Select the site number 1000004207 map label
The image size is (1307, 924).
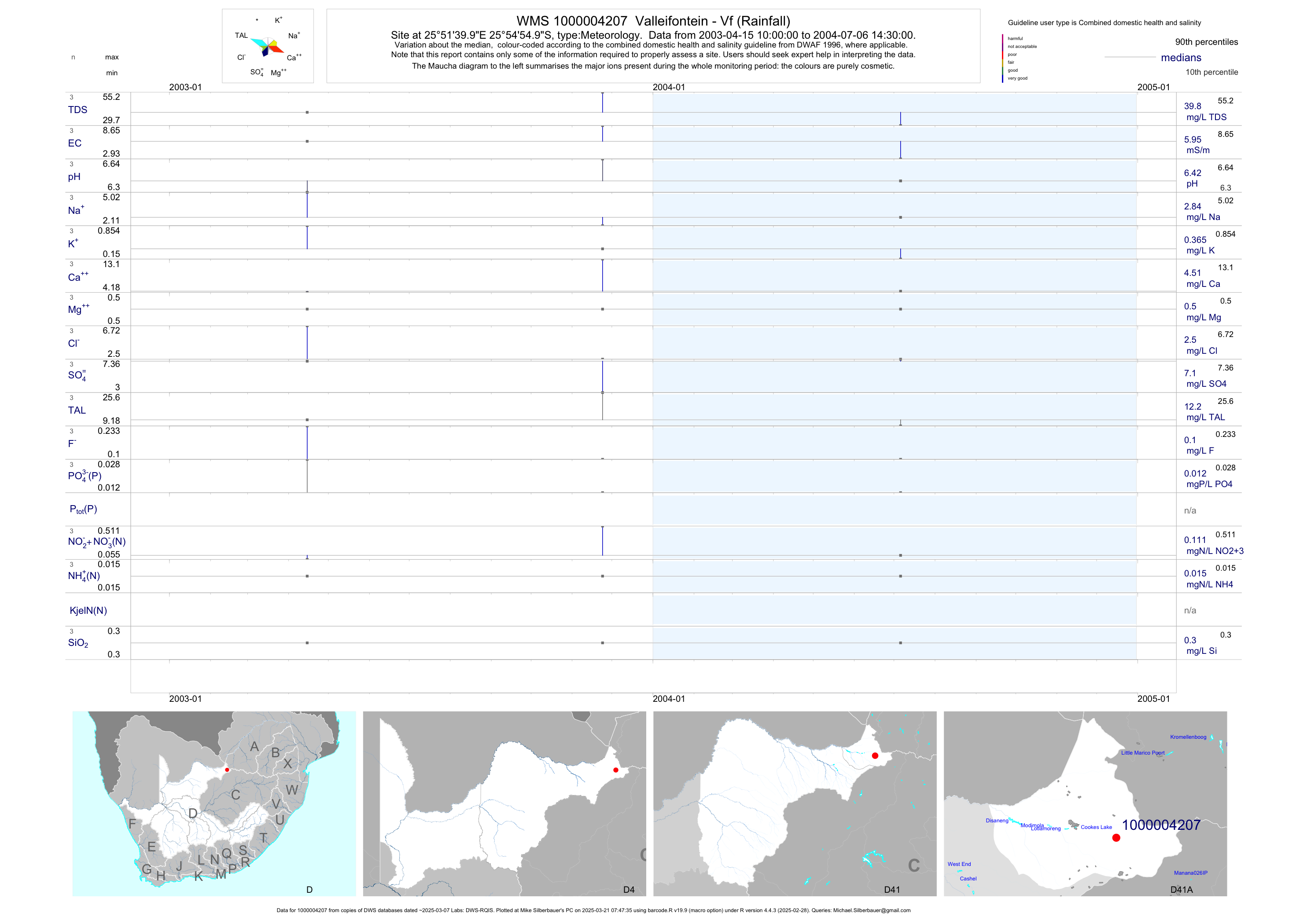(x=1161, y=825)
